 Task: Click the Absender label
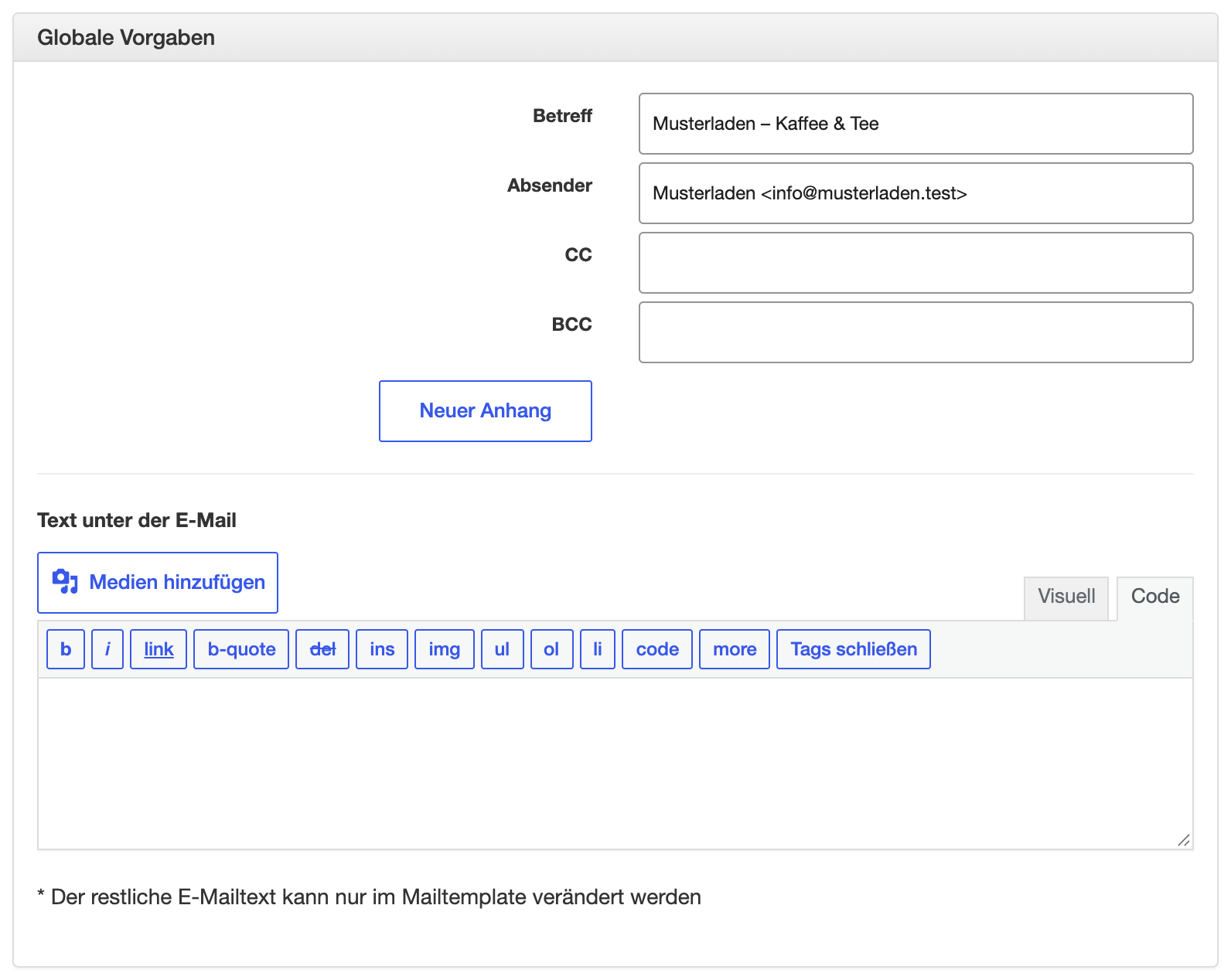550,185
